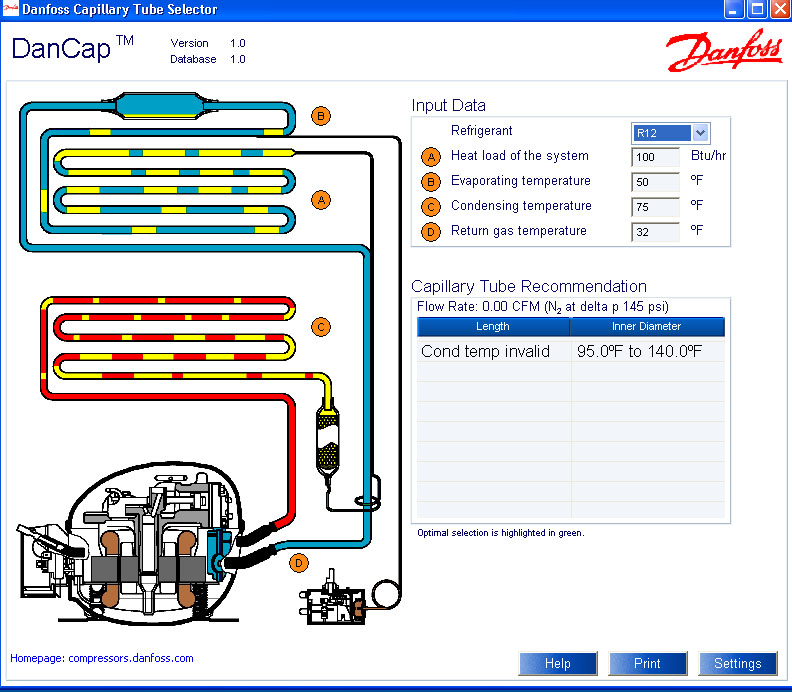Click the D marker near the compressor return line
Screen dimensions: 792x692
pos(299,563)
